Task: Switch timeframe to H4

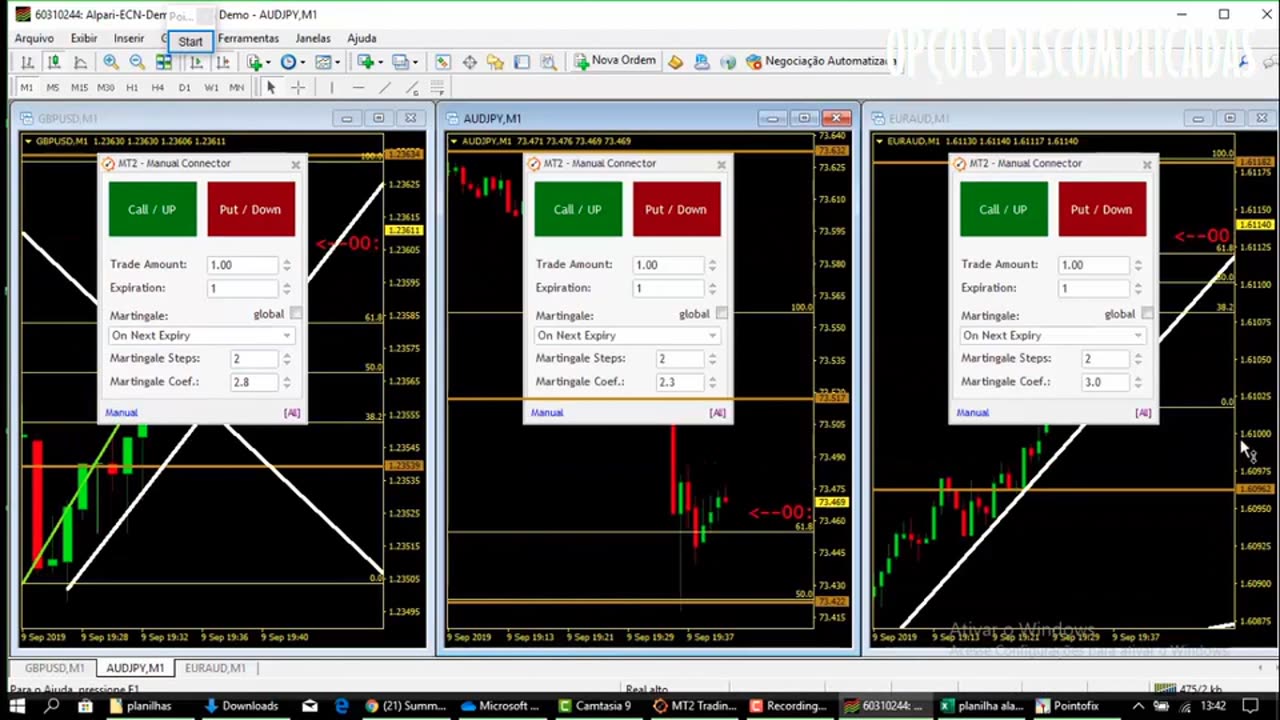Action: click(x=158, y=88)
